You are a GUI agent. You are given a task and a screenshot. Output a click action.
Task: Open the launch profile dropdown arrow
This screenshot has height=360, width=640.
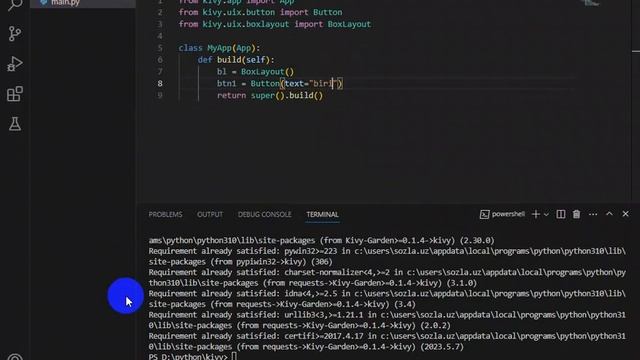[x=546, y=214]
